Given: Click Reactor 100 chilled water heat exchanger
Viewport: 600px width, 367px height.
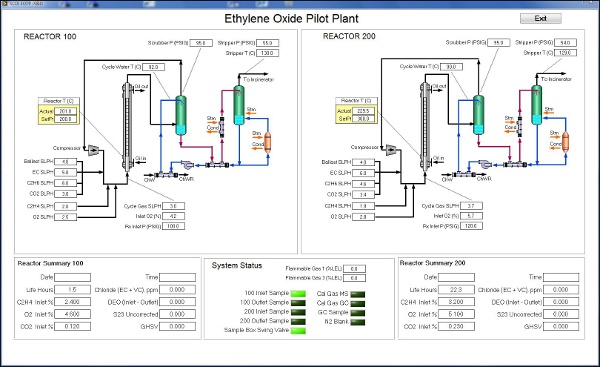Looking at the screenshot, I should 166,175.
